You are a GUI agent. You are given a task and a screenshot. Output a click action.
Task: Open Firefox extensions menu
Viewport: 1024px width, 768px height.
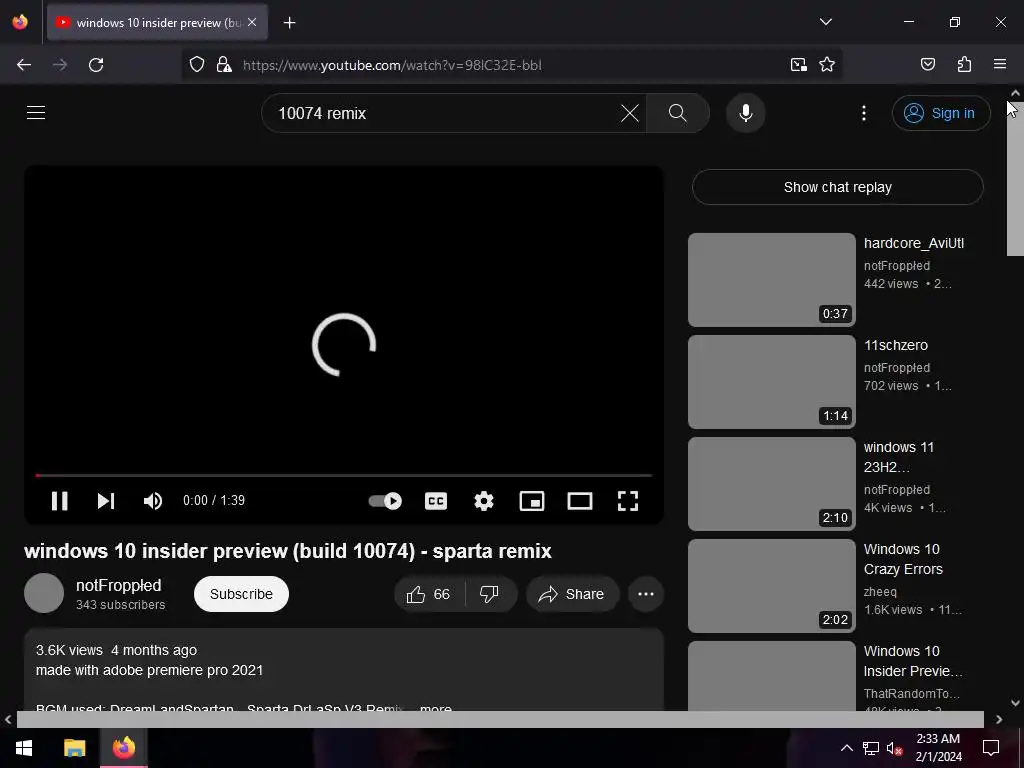964,65
